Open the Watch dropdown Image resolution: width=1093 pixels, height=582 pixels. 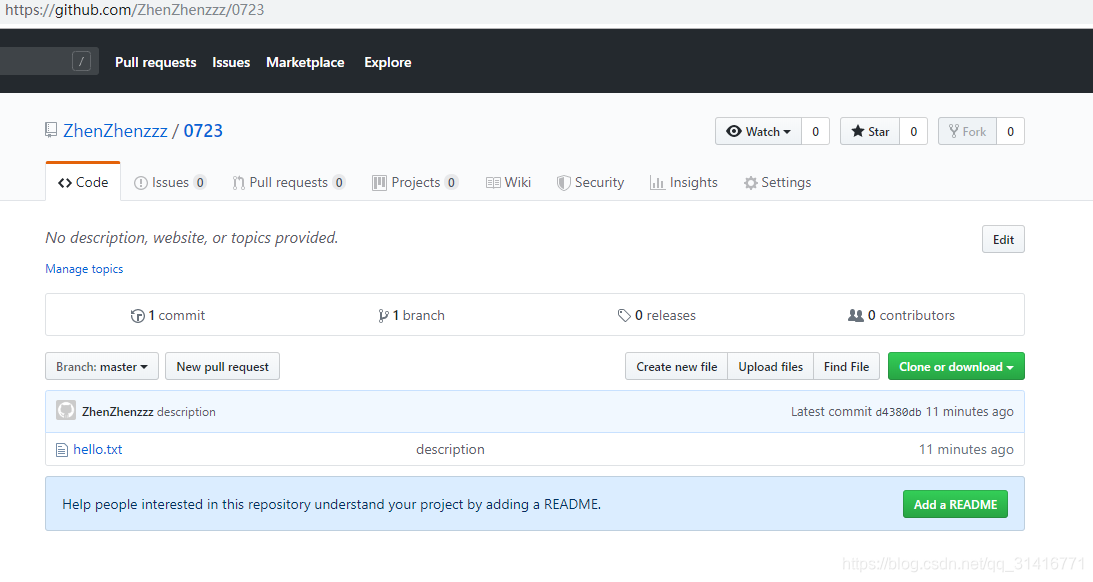click(758, 131)
